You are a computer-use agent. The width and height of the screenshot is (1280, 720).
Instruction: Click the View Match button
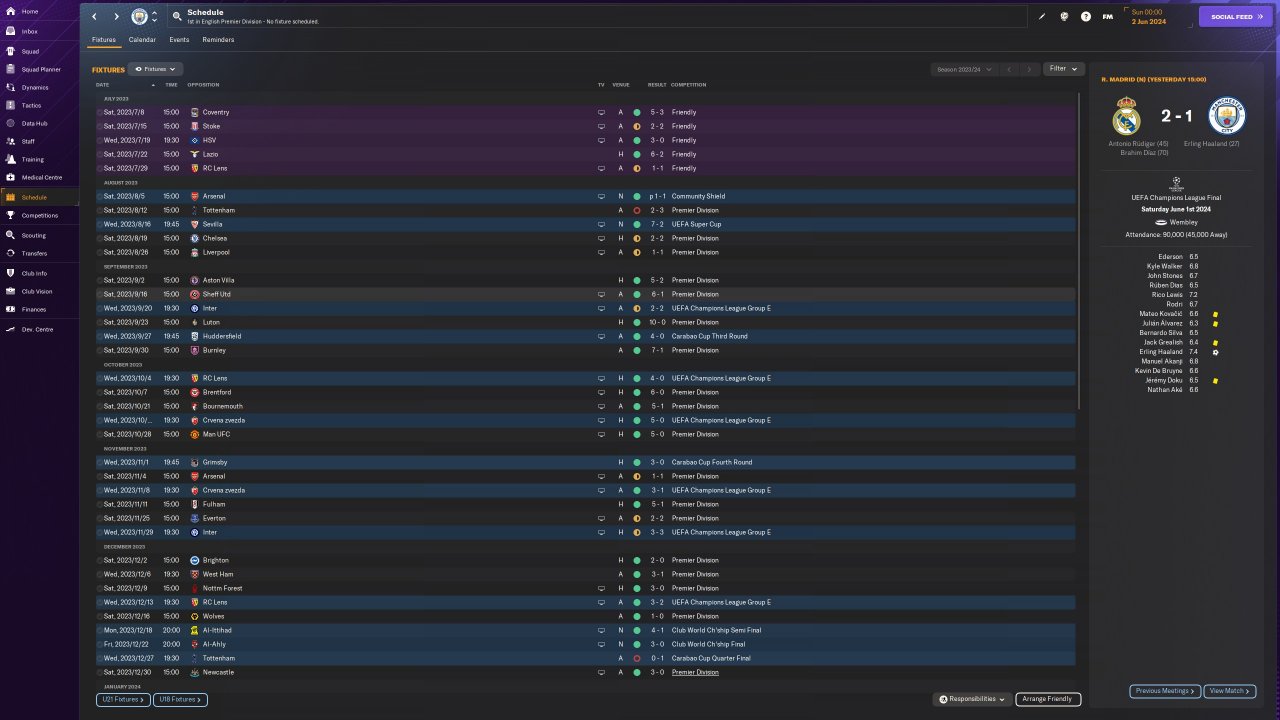[x=1230, y=691]
